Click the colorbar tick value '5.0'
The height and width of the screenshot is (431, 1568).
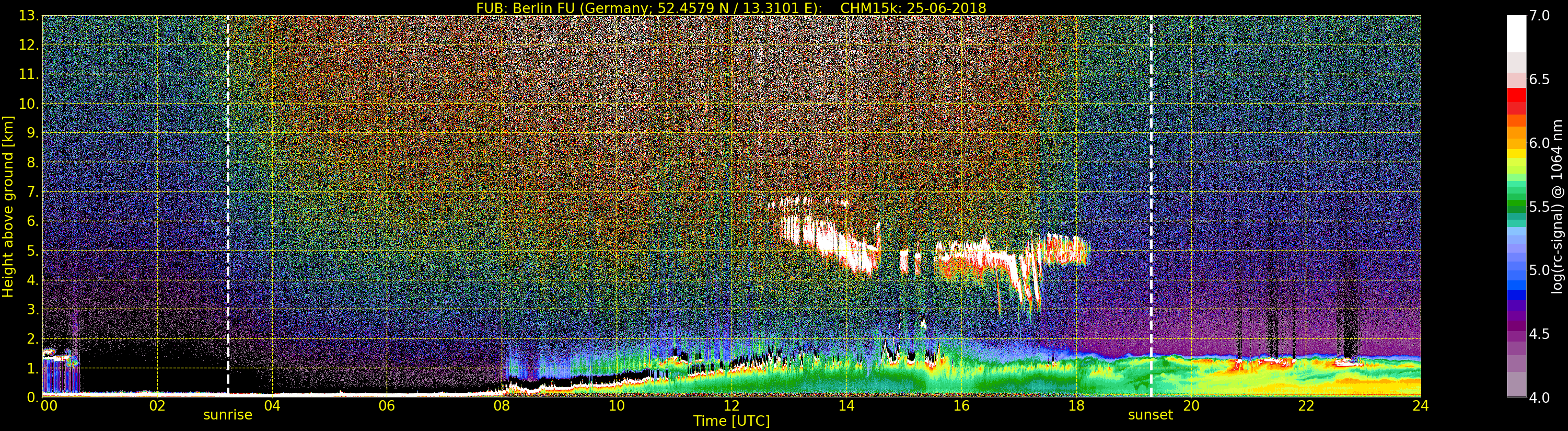pos(1539,270)
